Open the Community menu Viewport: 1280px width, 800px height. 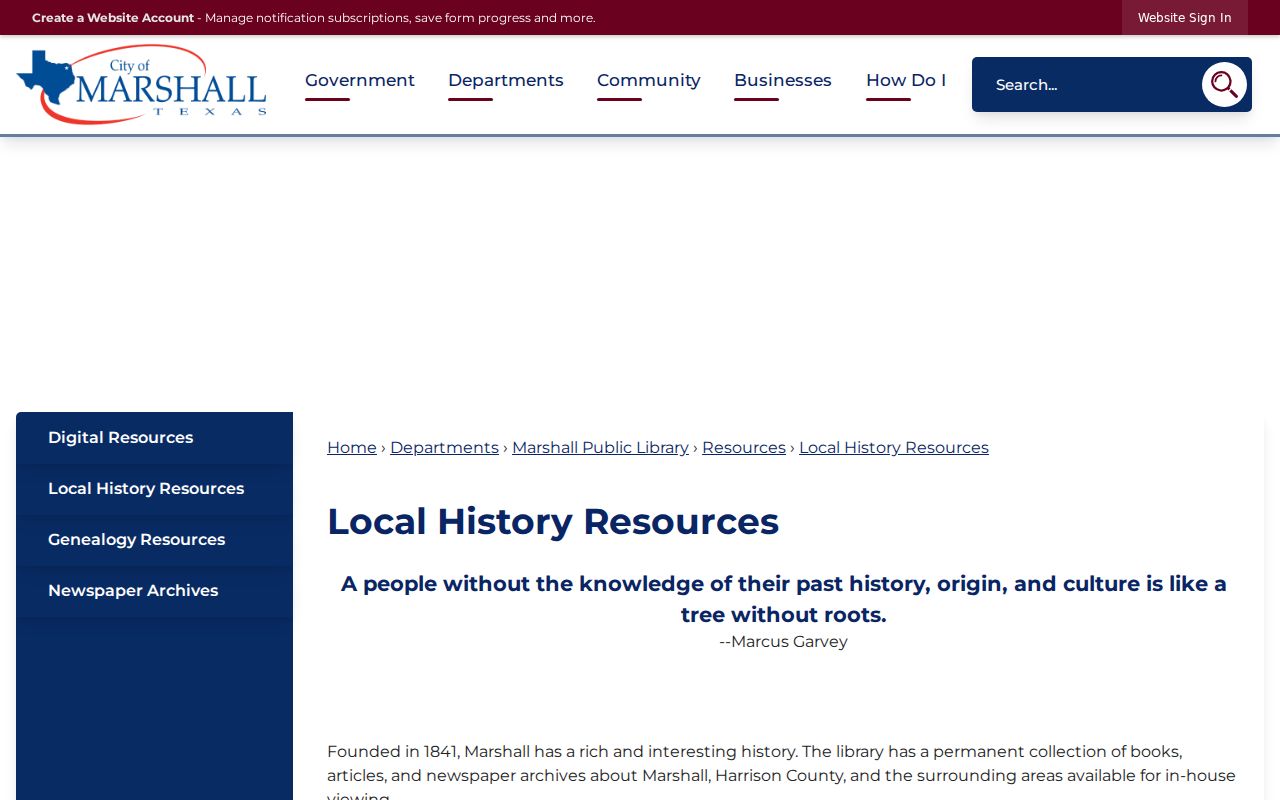[x=649, y=80]
